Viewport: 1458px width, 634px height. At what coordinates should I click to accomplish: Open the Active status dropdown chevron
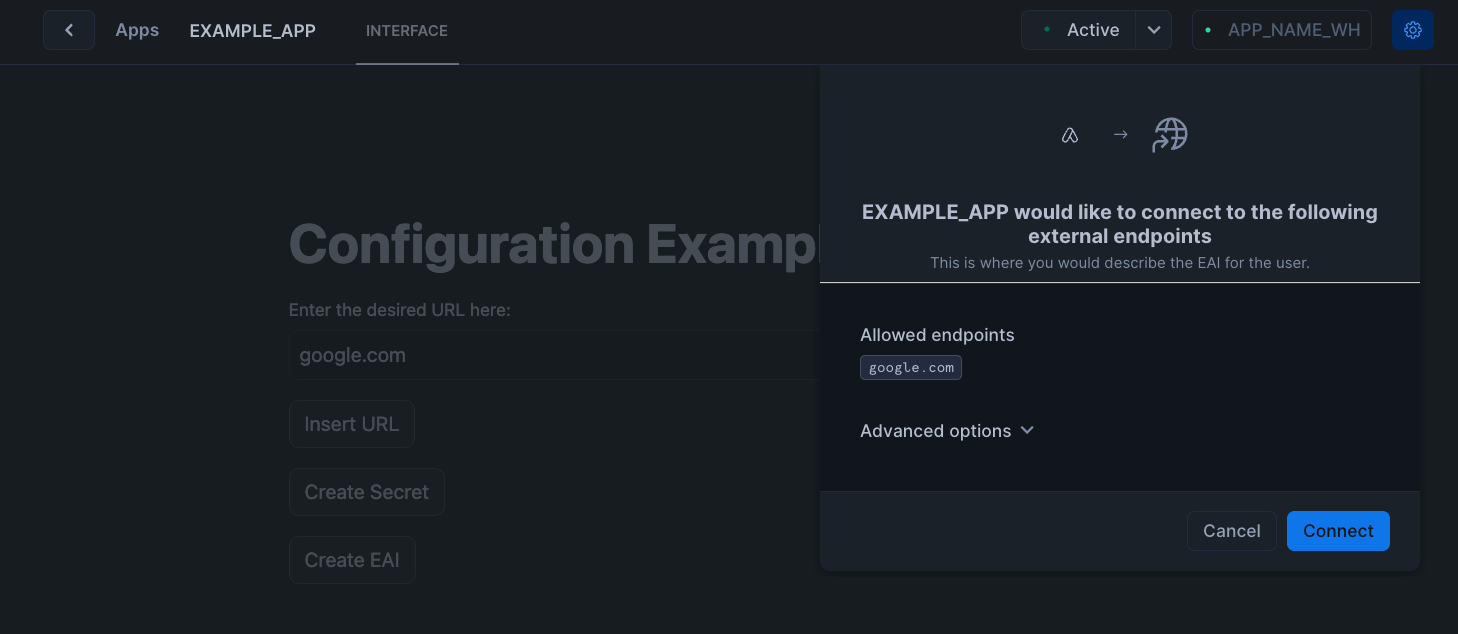1153,30
